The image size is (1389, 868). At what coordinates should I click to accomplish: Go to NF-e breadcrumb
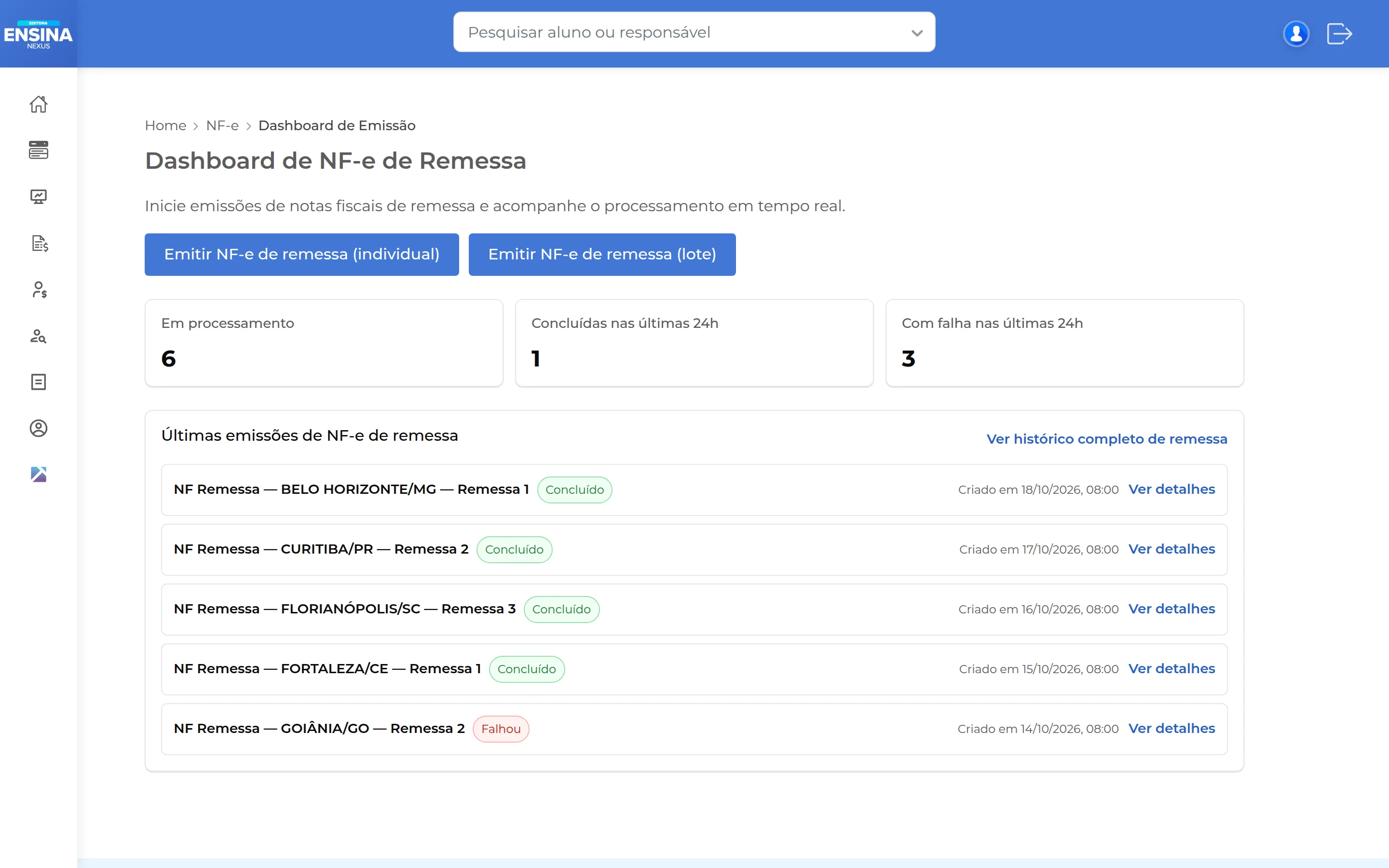point(222,126)
